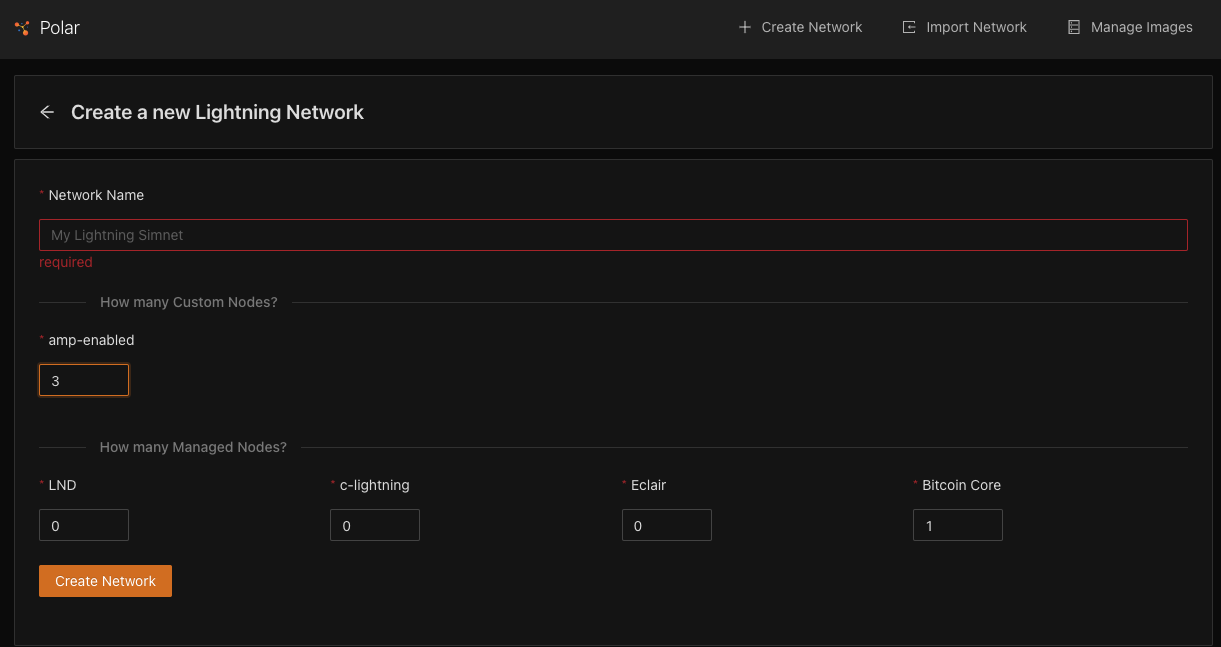Open Manage Images in the top navigation

1130,27
